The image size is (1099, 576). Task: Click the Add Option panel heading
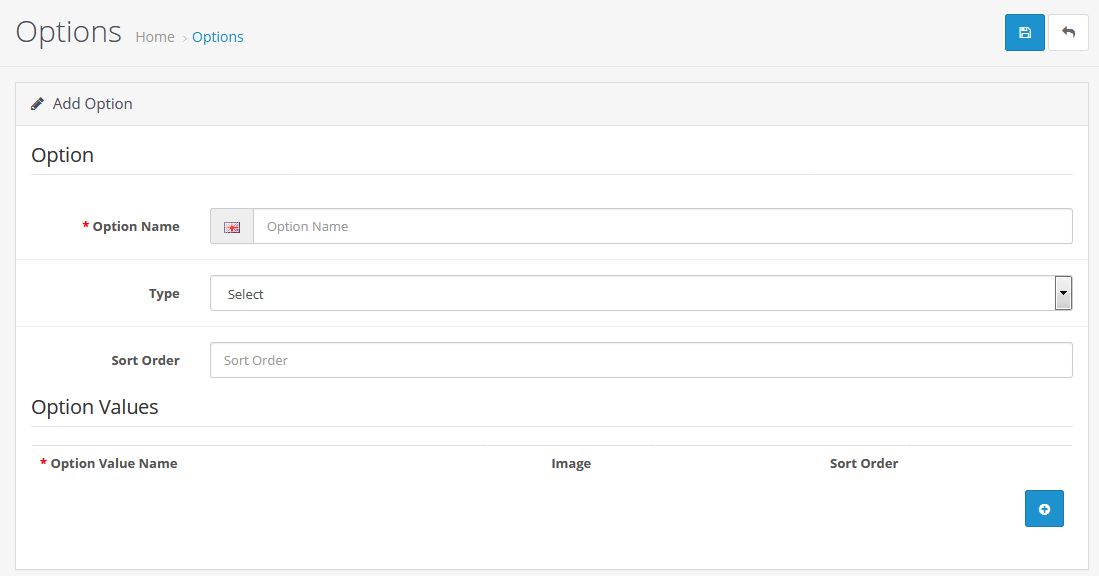(x=93, y=104)
